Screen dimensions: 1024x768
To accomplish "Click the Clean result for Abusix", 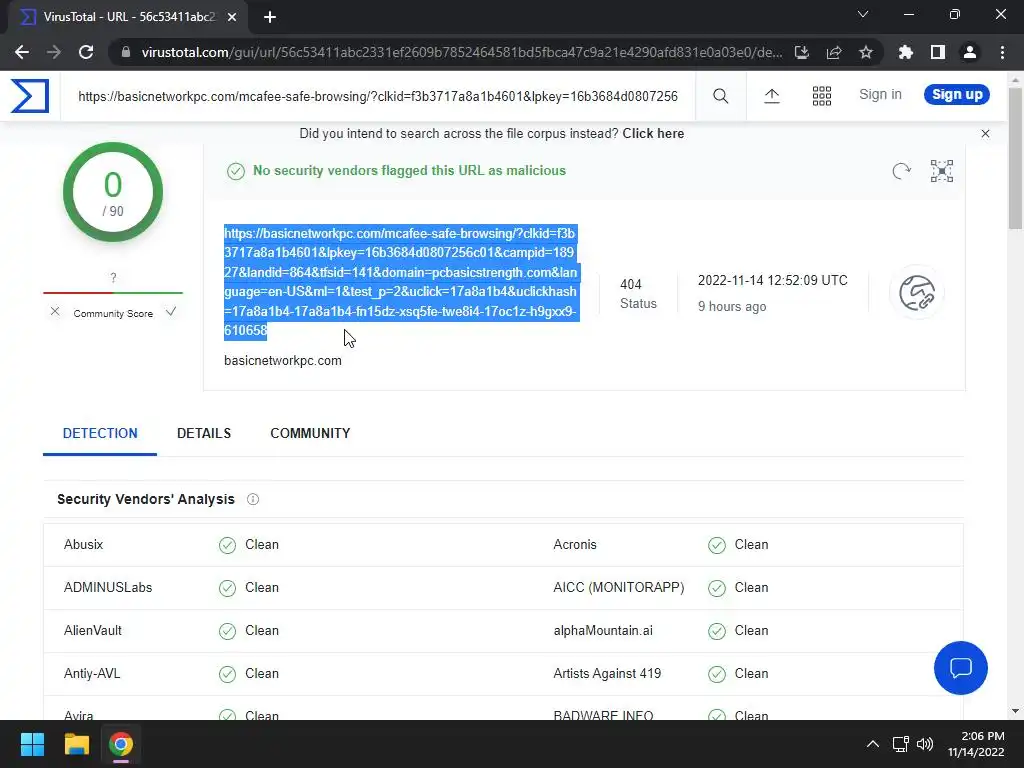I will pos(249,545).
